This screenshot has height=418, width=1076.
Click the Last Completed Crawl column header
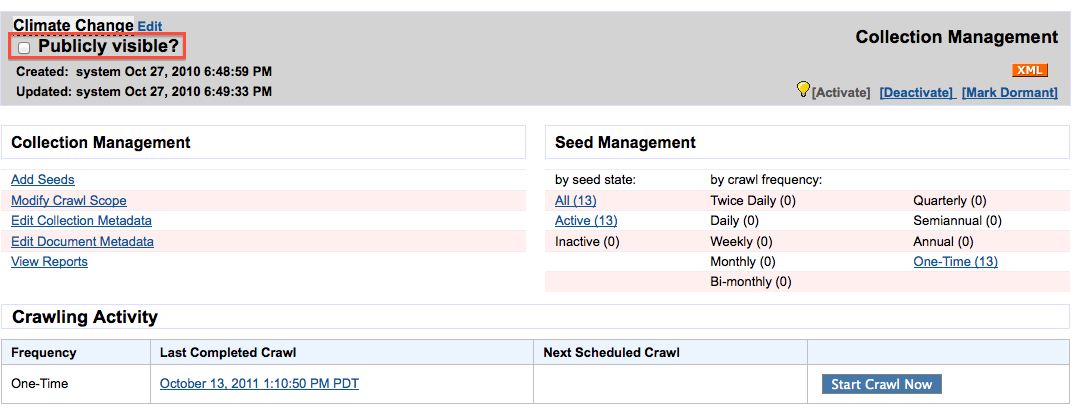(228, 352)
